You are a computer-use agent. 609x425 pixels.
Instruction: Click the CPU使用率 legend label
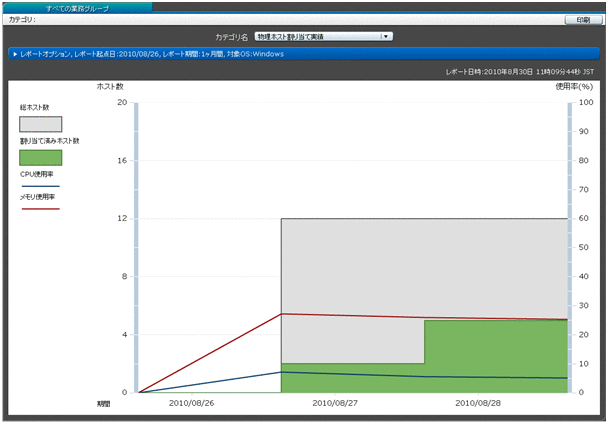pos(38,174)
